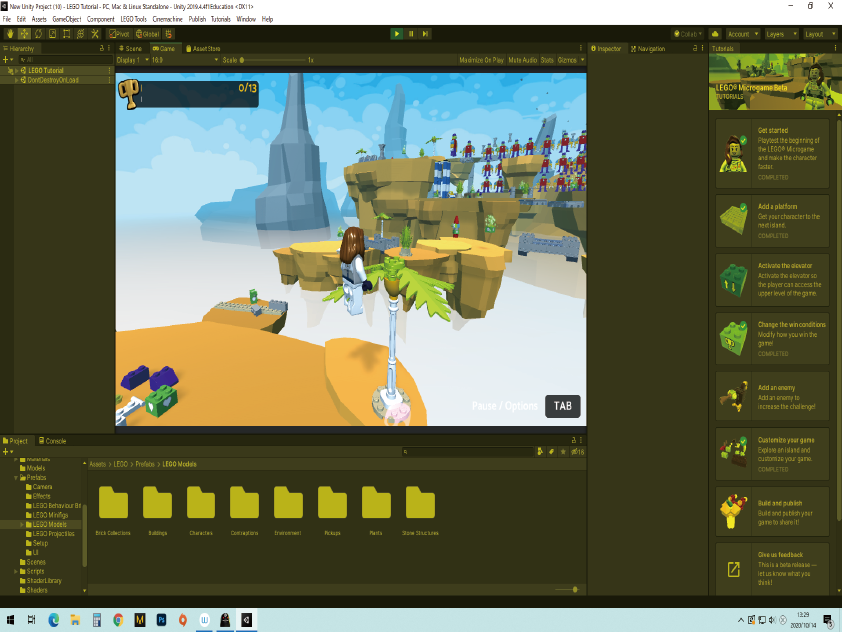Select the combined Transform tool
The height and width of the screenshot is (633, 842).
(81, 34)
